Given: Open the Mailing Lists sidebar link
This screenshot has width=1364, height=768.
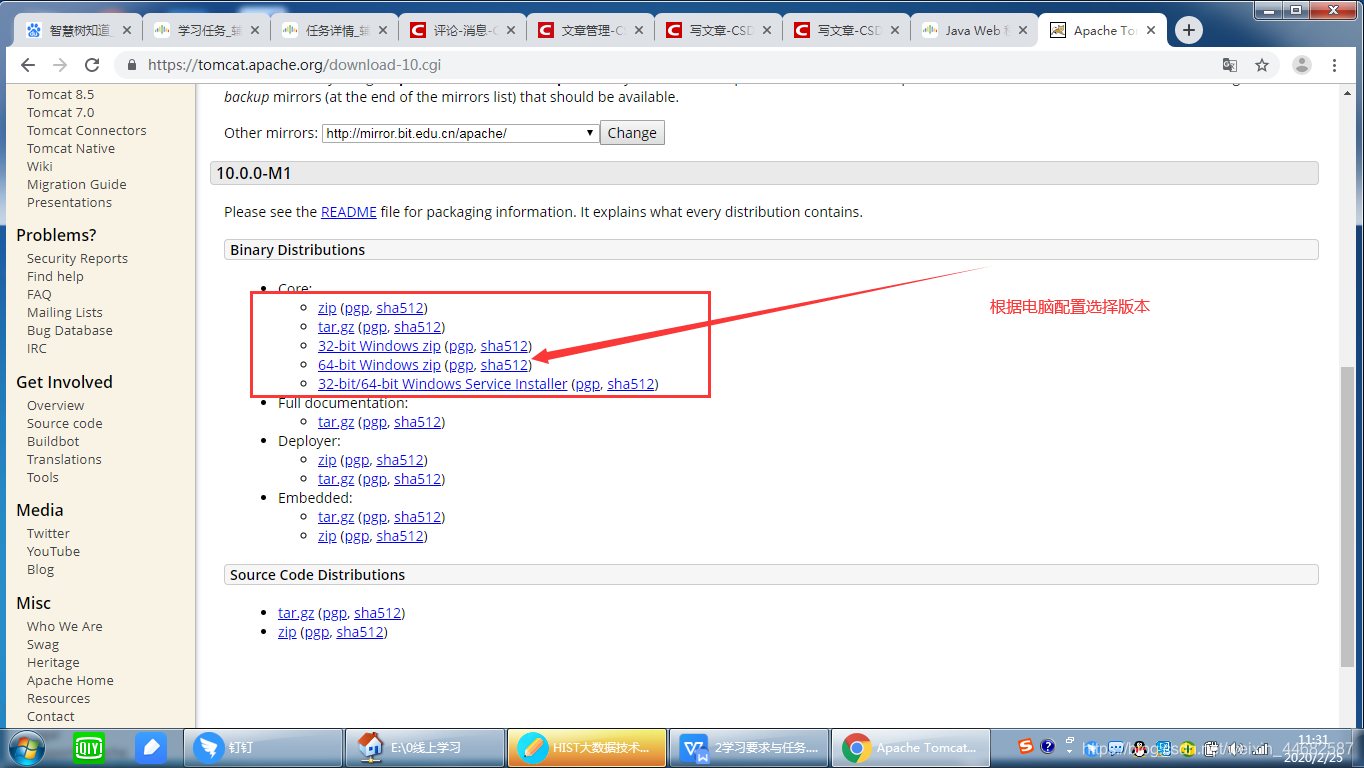Looking at the screenshot, I should click(x=64, y=312).
